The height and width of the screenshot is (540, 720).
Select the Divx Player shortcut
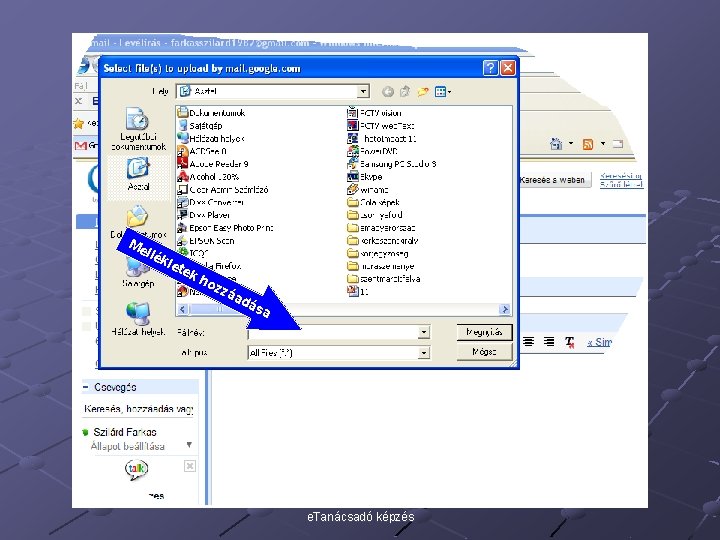coord(204,215)
